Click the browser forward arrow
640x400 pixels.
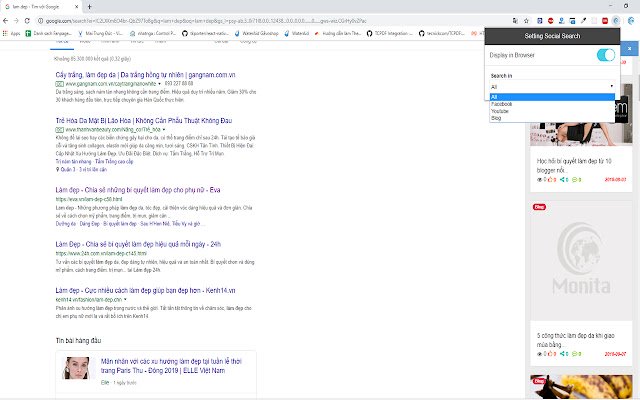coord(16,20)
